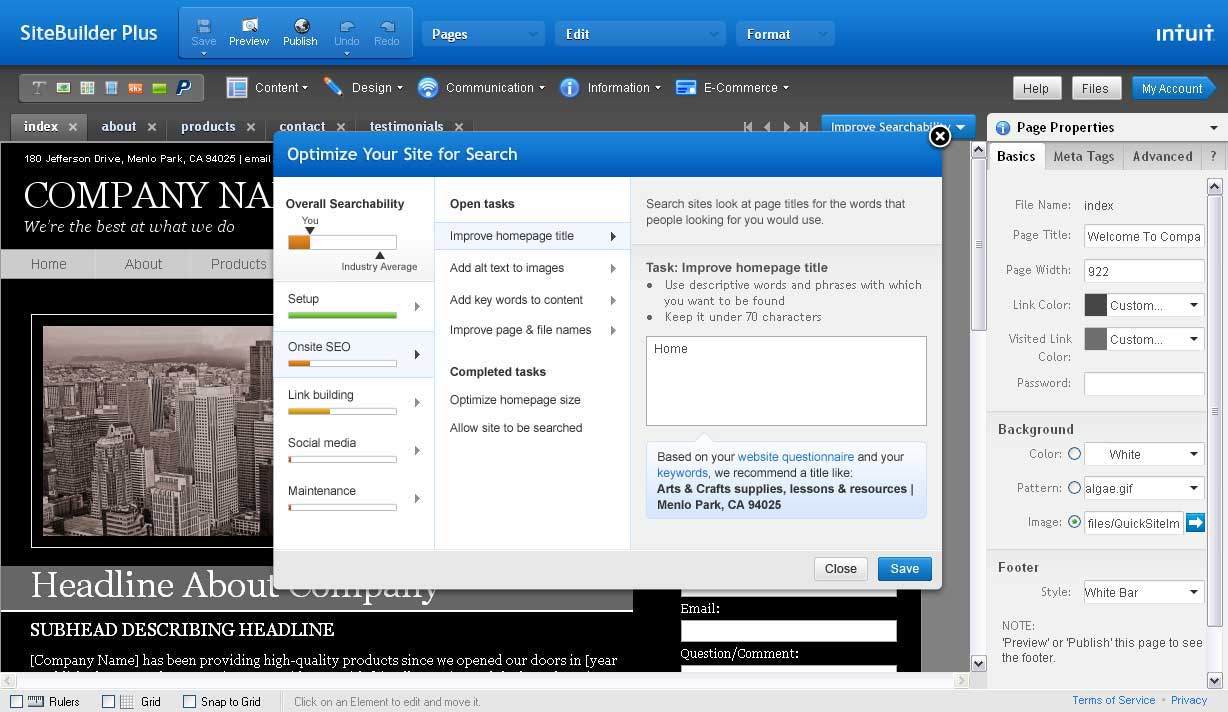Open the Footer Style dropdown

click(1144, 592)
